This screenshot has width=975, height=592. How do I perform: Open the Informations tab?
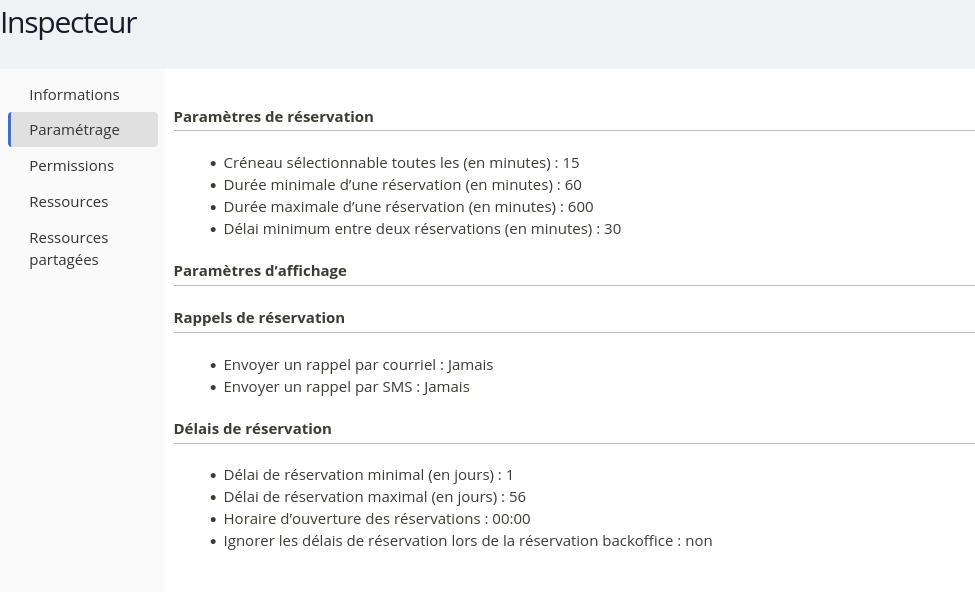tap(74, 94)
